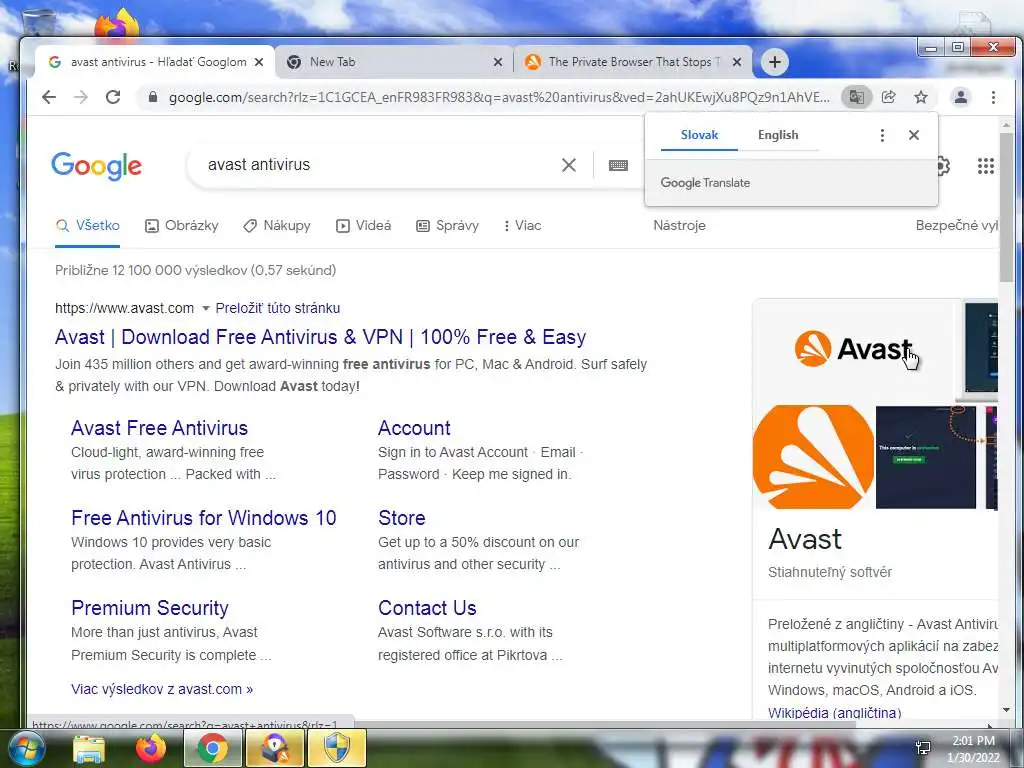This screenshot has height=768, width=1024.
Task: Open Wikipédia (angličtina) link
Action: point(834,712)
